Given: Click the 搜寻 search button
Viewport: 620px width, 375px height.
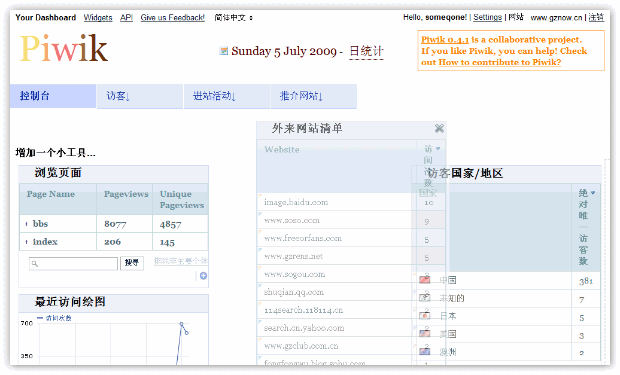Looking at the screenshot, I should tap(132, 263).
